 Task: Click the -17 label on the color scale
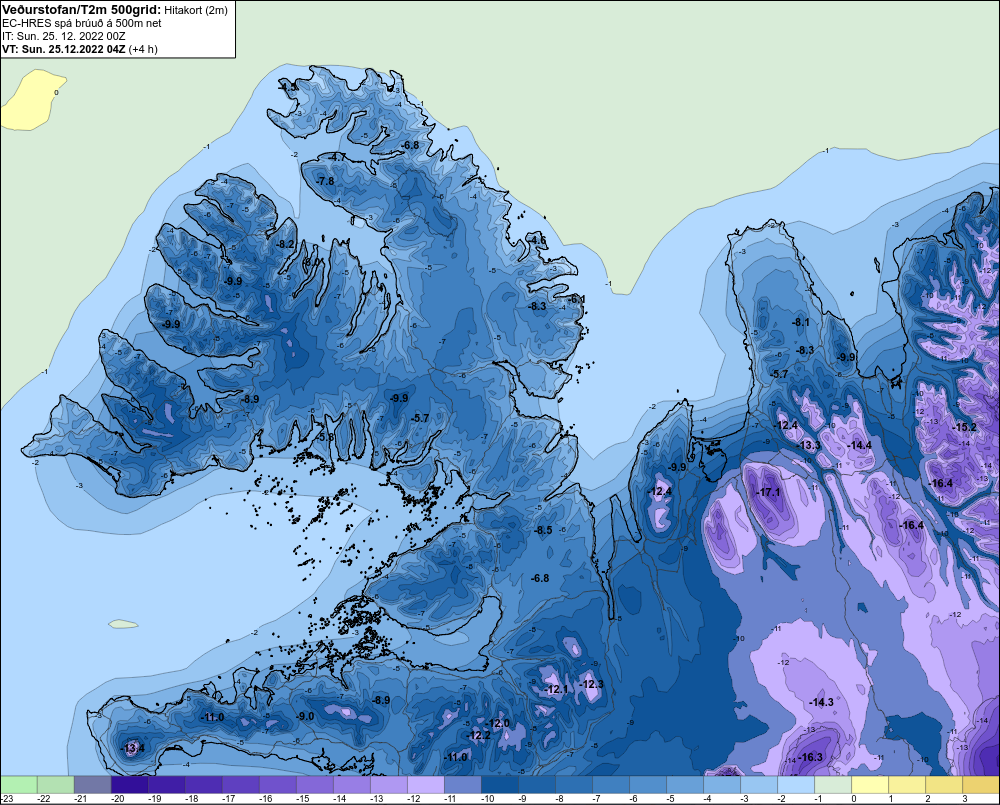click(228, 799)
